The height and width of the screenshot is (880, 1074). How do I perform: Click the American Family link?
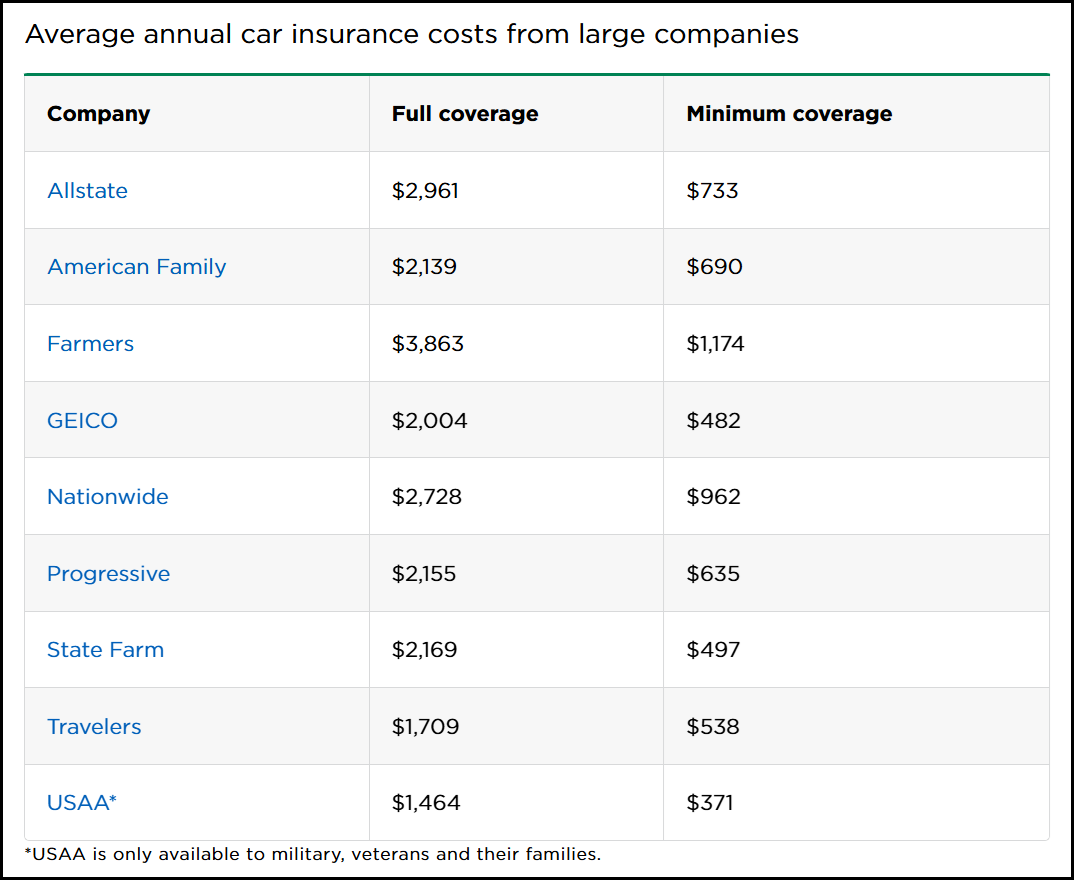(137, 267)
